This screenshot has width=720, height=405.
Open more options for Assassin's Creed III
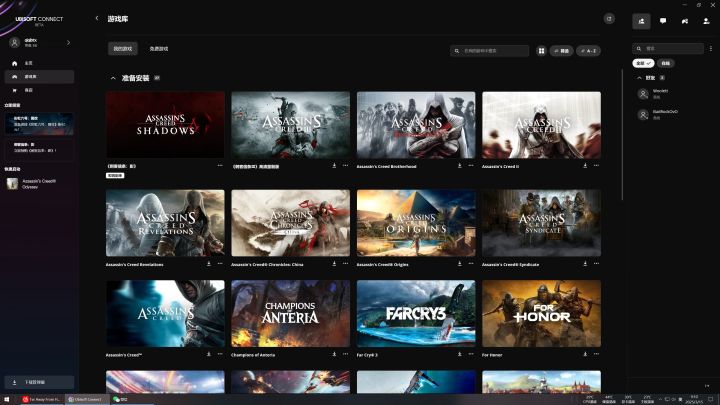(345, 165)
